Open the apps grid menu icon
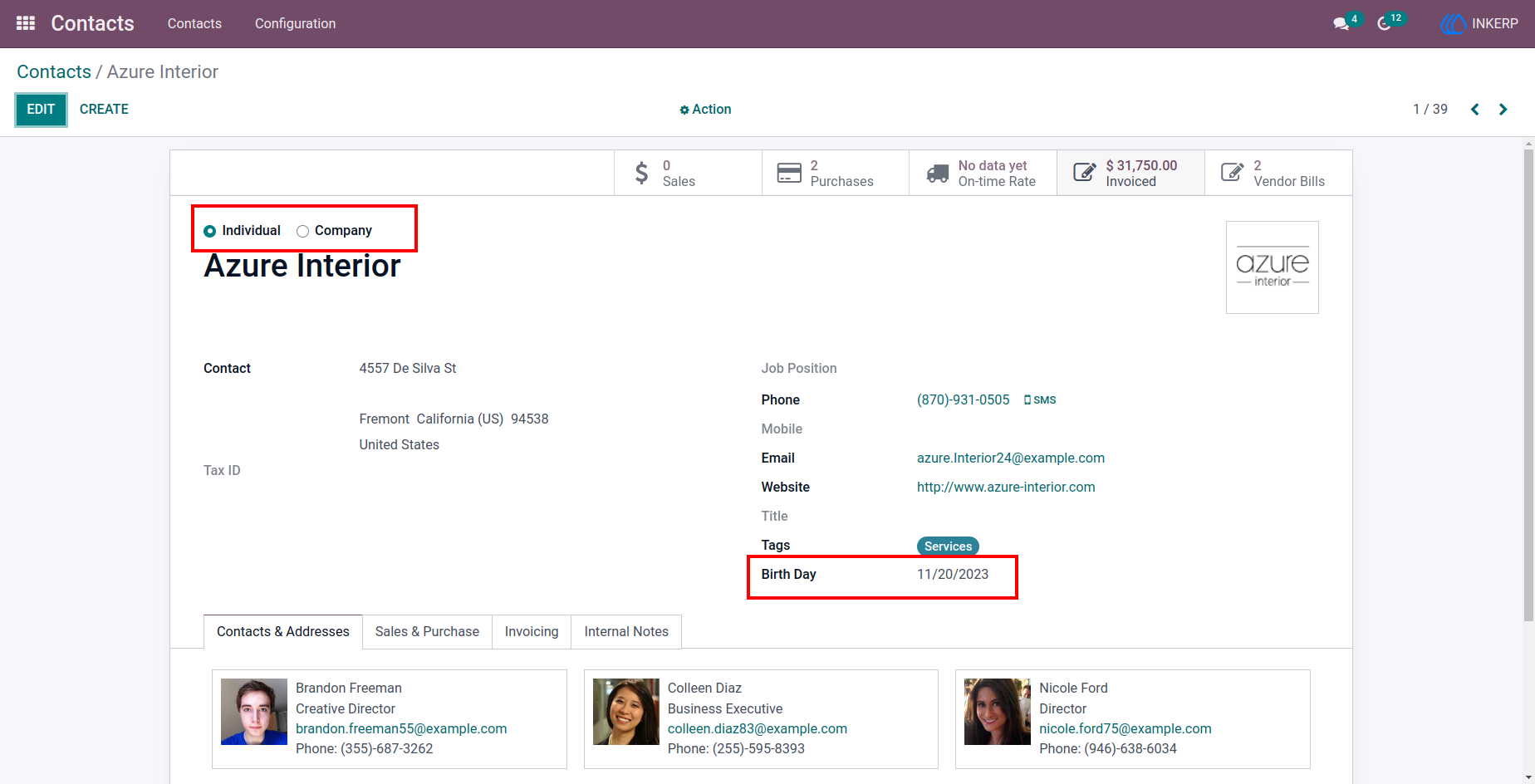The image size is (1535, 784). coord(26,23)
